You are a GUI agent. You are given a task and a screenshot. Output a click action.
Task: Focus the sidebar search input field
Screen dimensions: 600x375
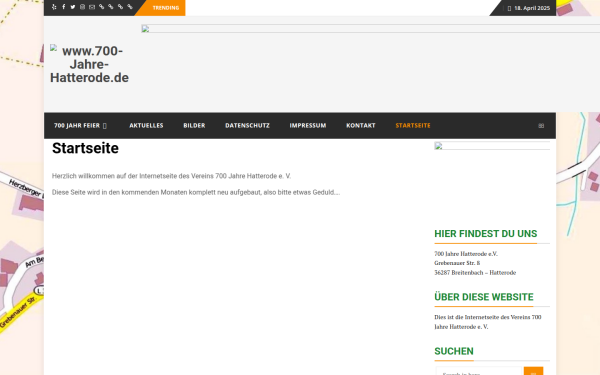[x=479, y=371]
